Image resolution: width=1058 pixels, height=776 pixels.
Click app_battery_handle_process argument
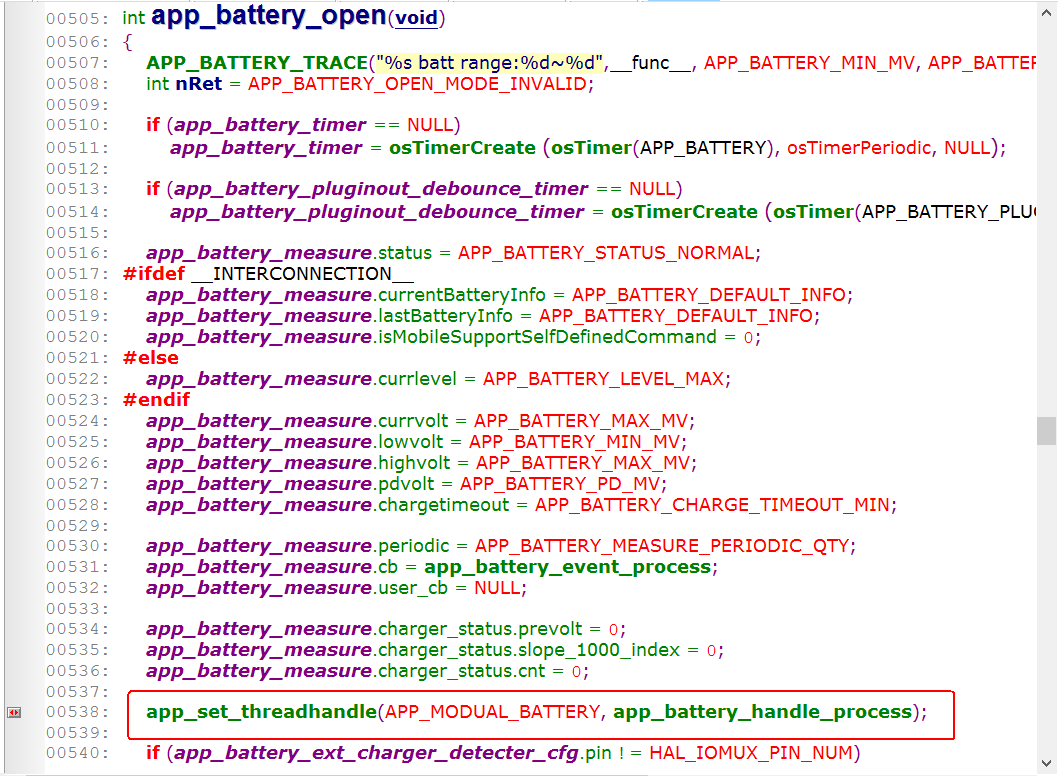point(762,712)
